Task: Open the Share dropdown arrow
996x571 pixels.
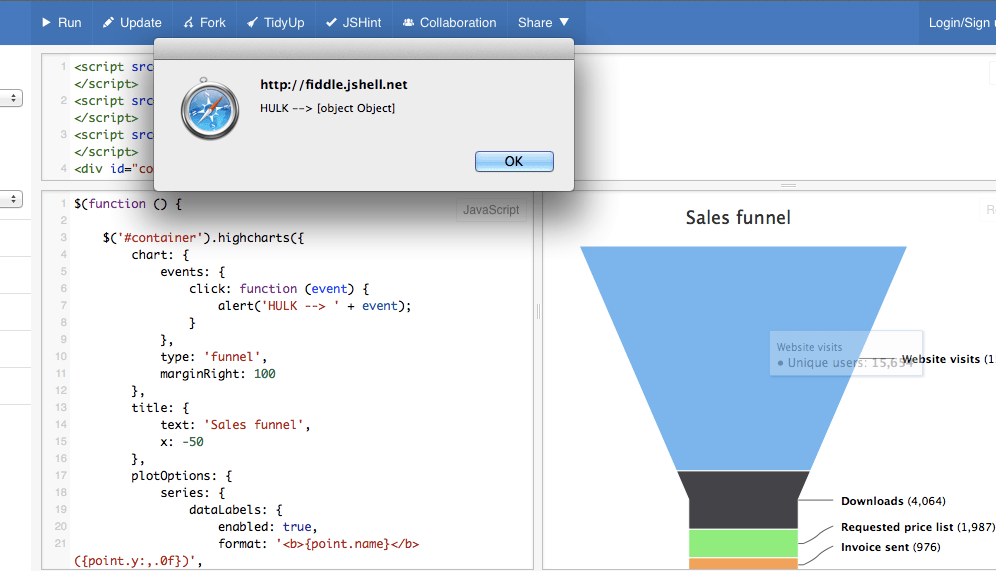Action: pyautogui.click(x=563, y=22)
